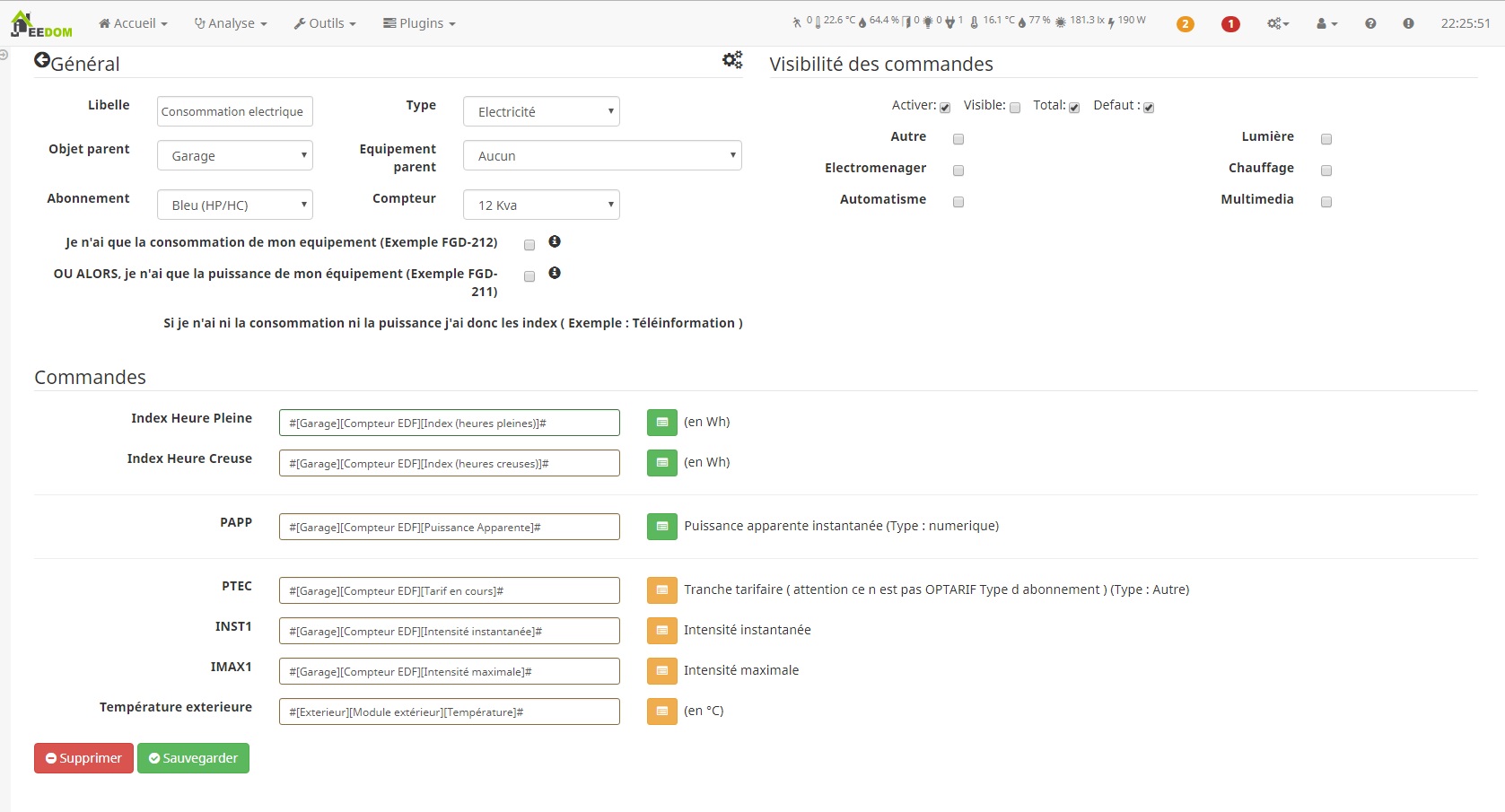The image size is (1505, 812).
Task: Open Abonnement dropdown showing Bleu (HP/HC)
Action: click(235, 205)
